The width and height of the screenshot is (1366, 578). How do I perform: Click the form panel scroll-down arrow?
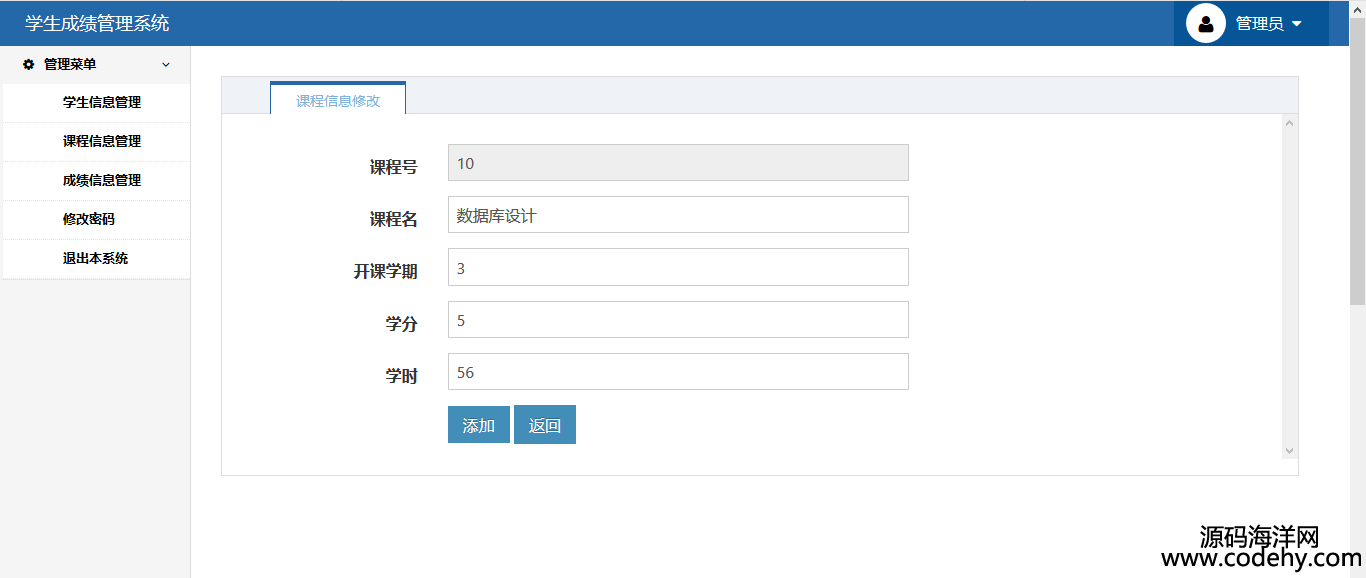point(1289,451)
